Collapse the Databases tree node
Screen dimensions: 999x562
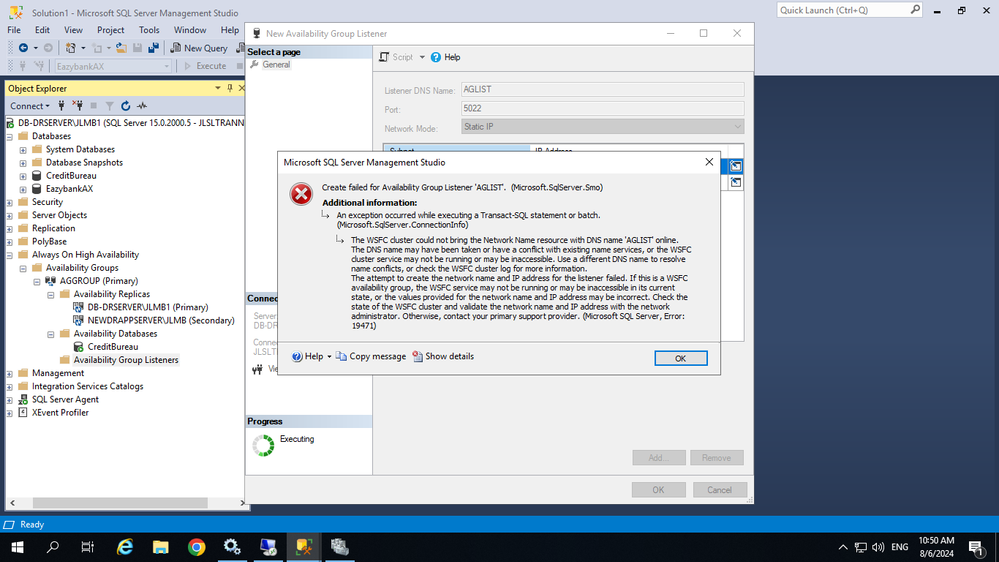click(x=10, y=136)
